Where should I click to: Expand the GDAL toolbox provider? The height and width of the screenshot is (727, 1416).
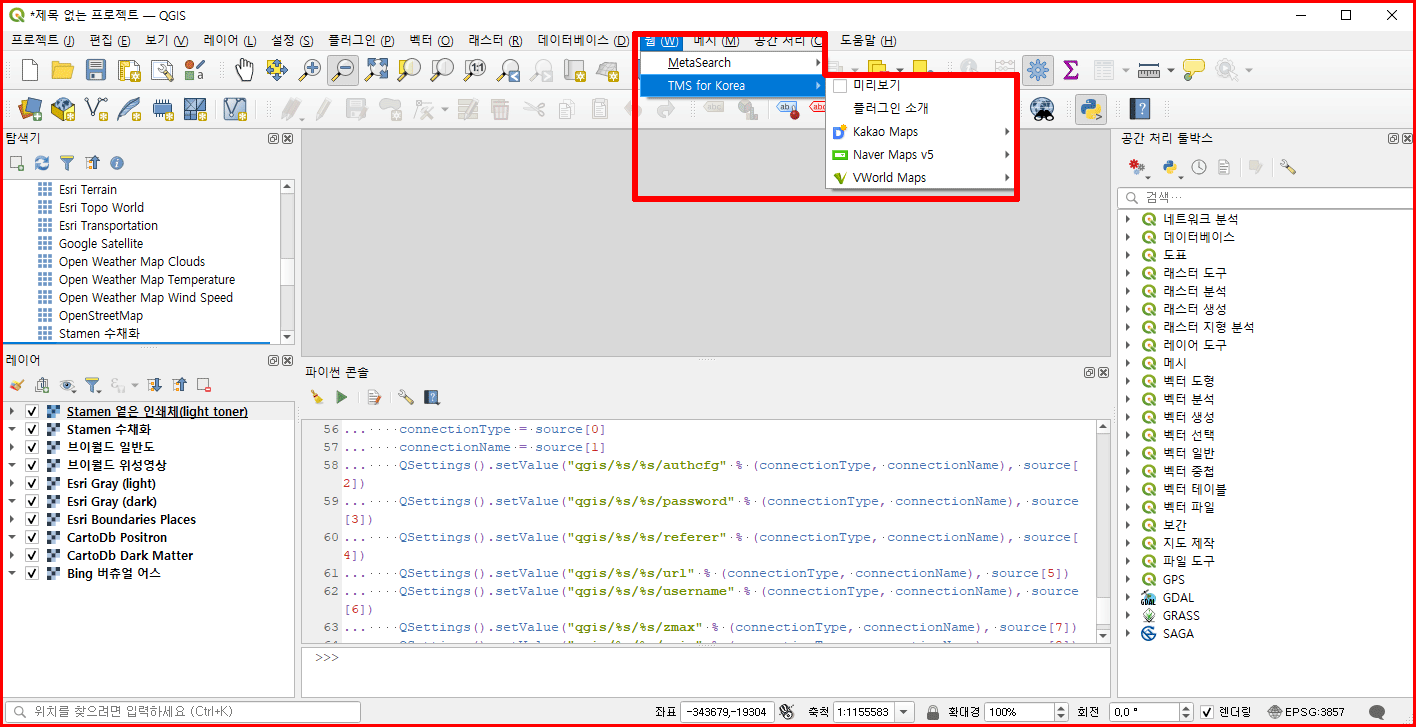[x=1128, y=597]
